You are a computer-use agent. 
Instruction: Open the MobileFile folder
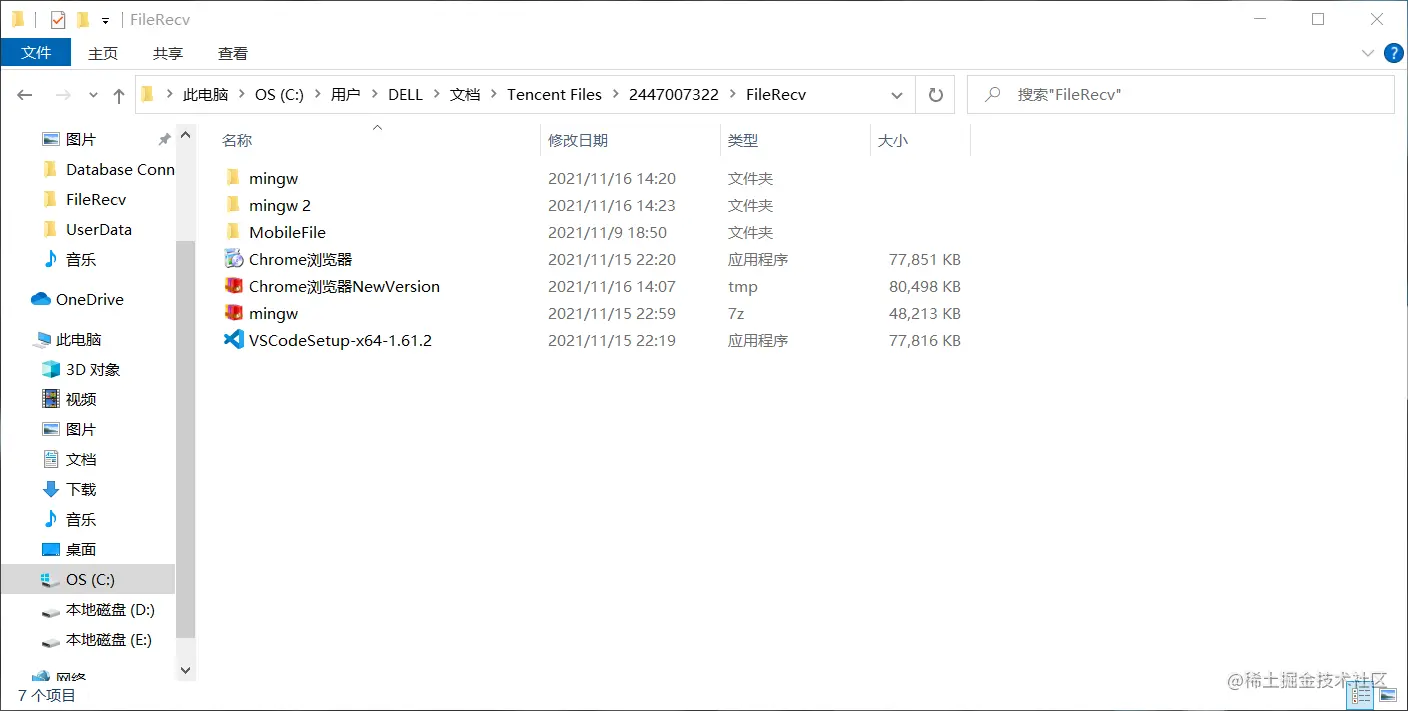tap(285, 232)
